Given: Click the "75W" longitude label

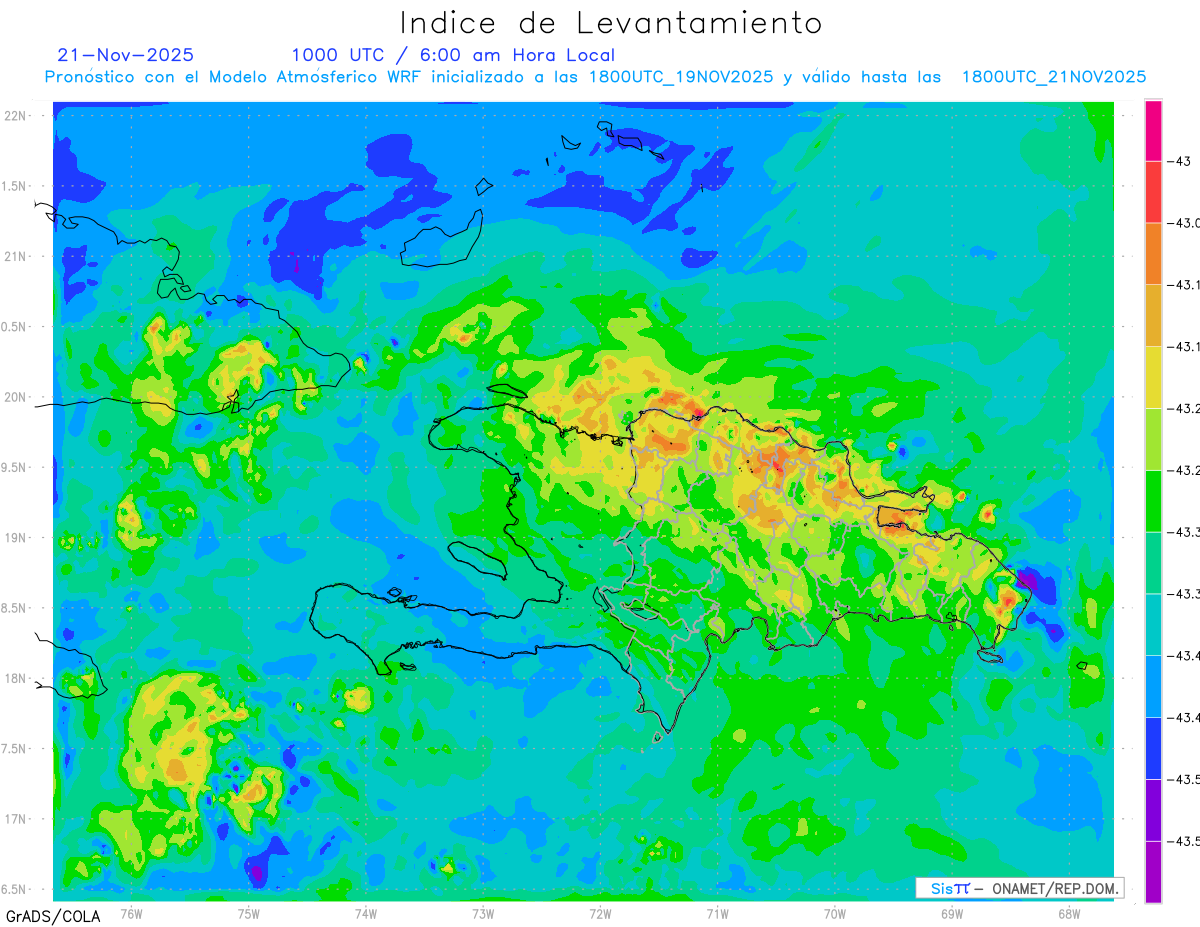Looking at the screenshot, I should 249,914.
